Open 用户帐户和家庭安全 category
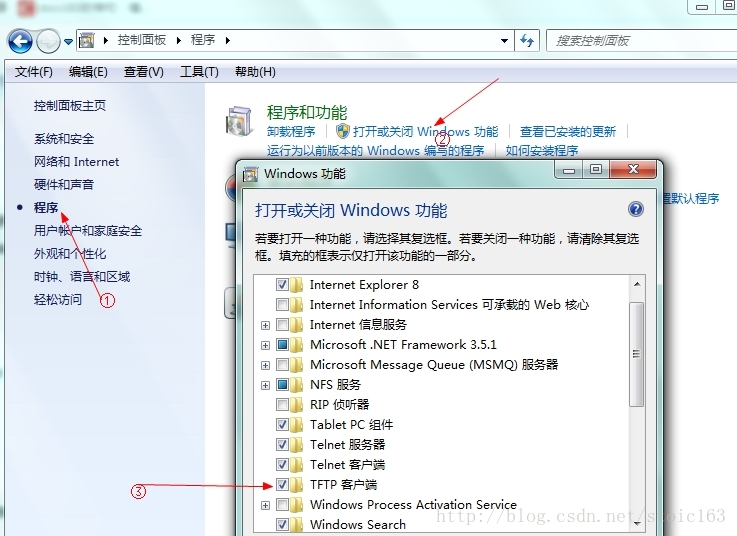 tap(88, 230)
